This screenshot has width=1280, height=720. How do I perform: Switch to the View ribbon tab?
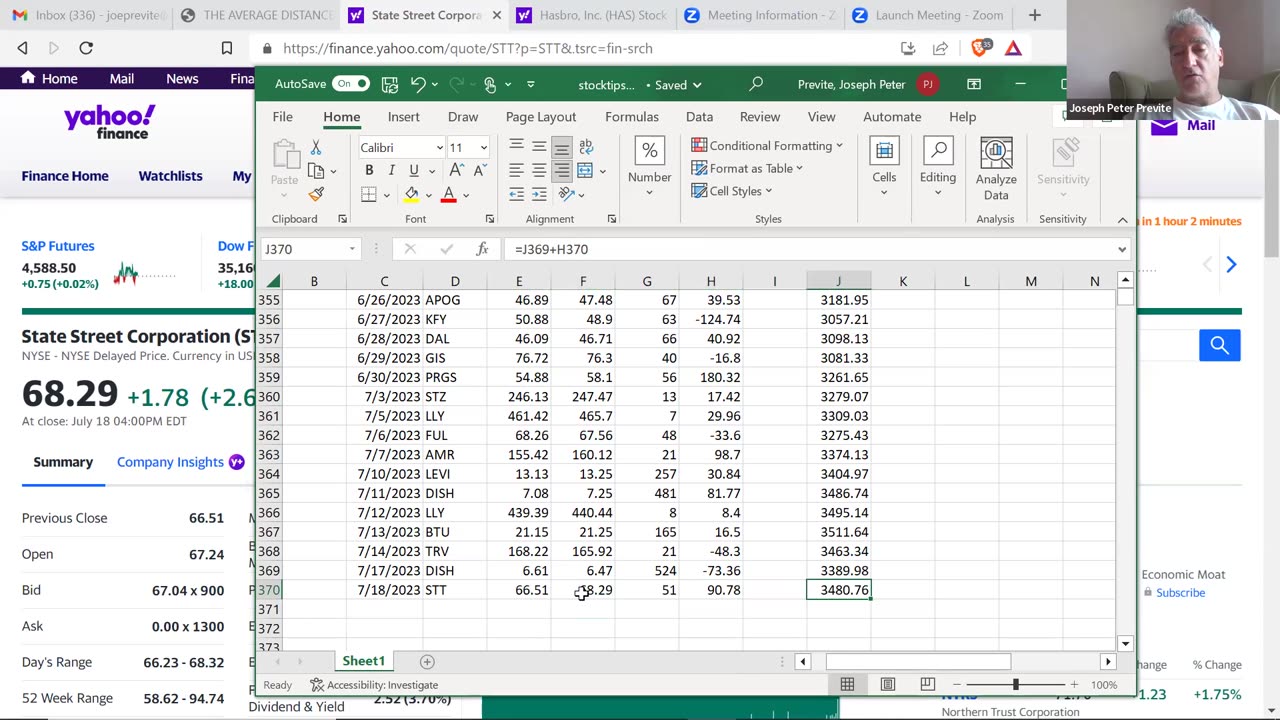click(x=821, y=117)
